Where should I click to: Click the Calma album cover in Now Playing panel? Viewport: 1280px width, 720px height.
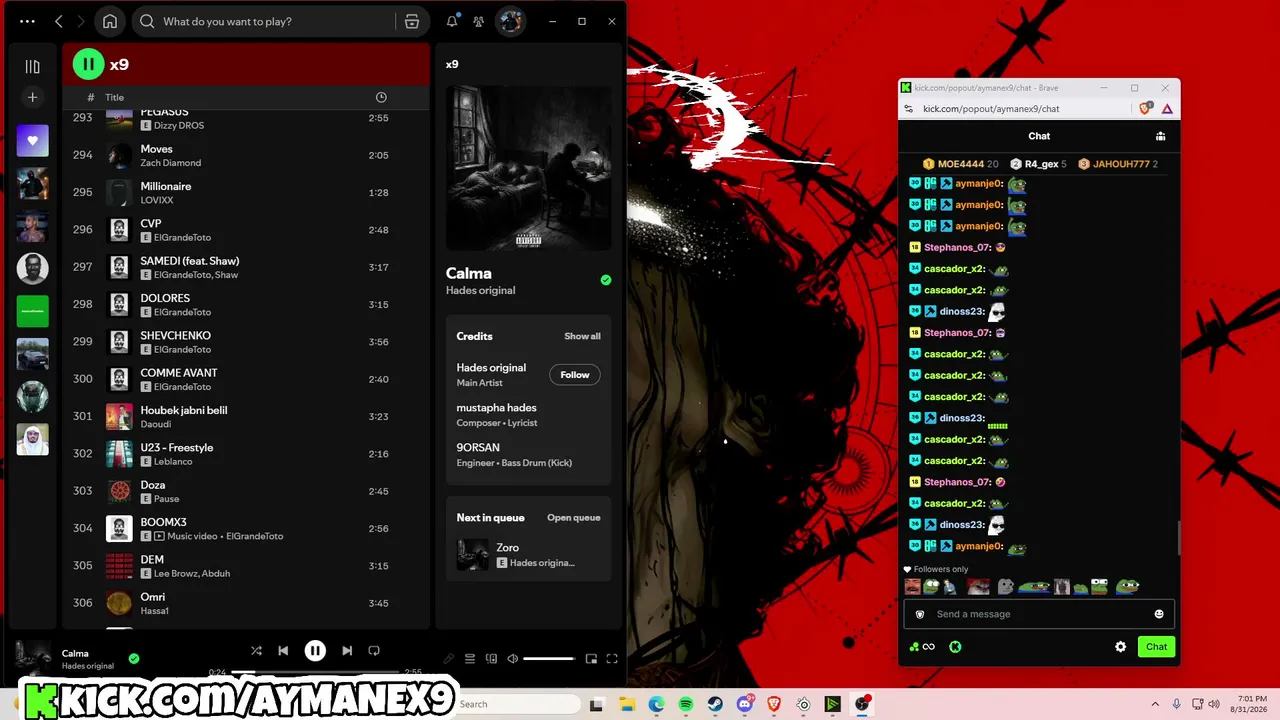[528, 168]
